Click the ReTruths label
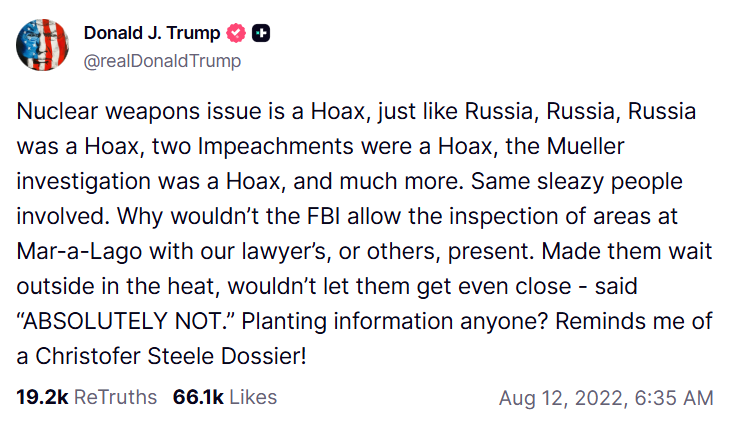 pos(115,397)
